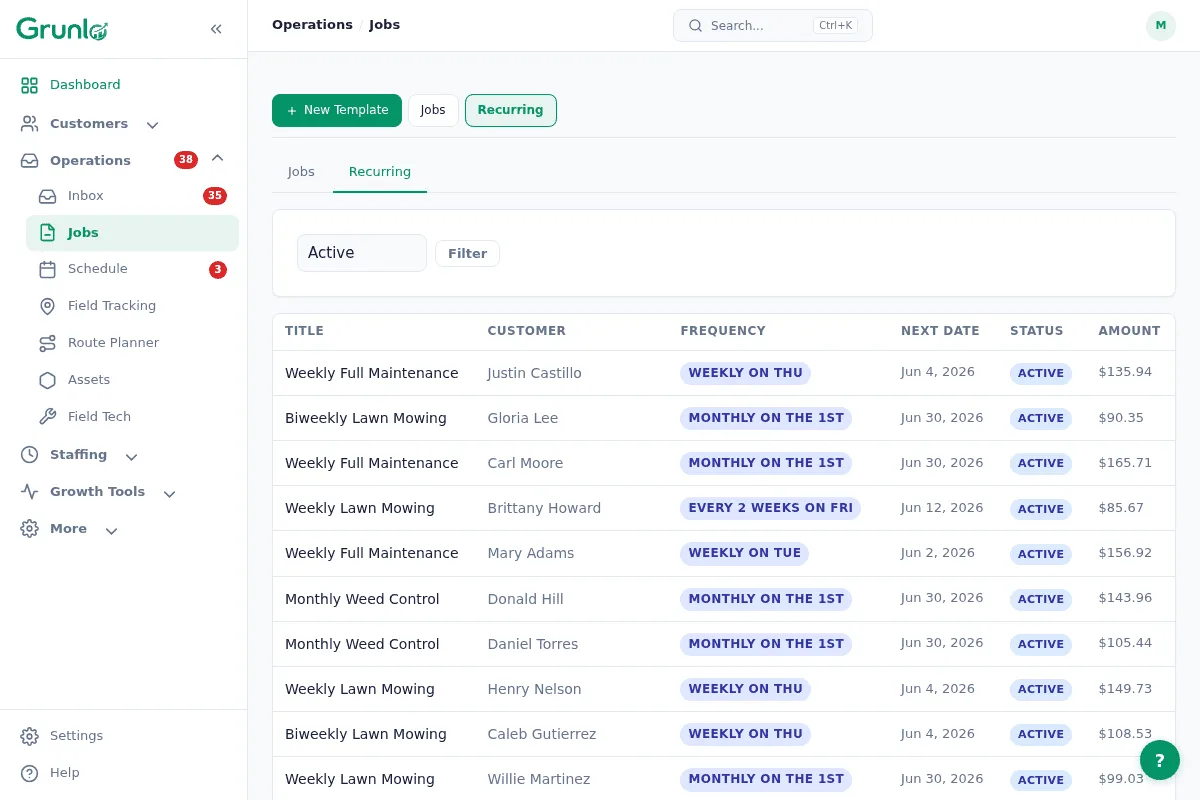Open Caleb Gutierrez's Biweekly Lawn Mowing
1200x800 pixels.
366,734
